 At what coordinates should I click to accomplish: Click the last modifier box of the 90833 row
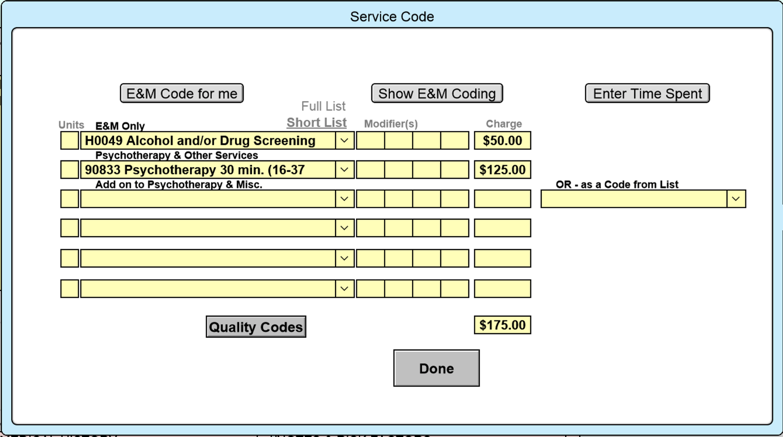point(455,170)
